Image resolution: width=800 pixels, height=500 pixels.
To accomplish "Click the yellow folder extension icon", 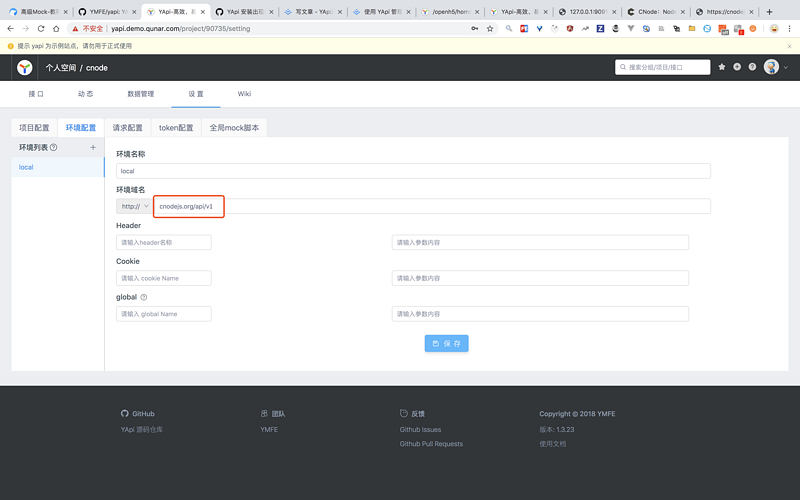I will [x=692, y=29].
